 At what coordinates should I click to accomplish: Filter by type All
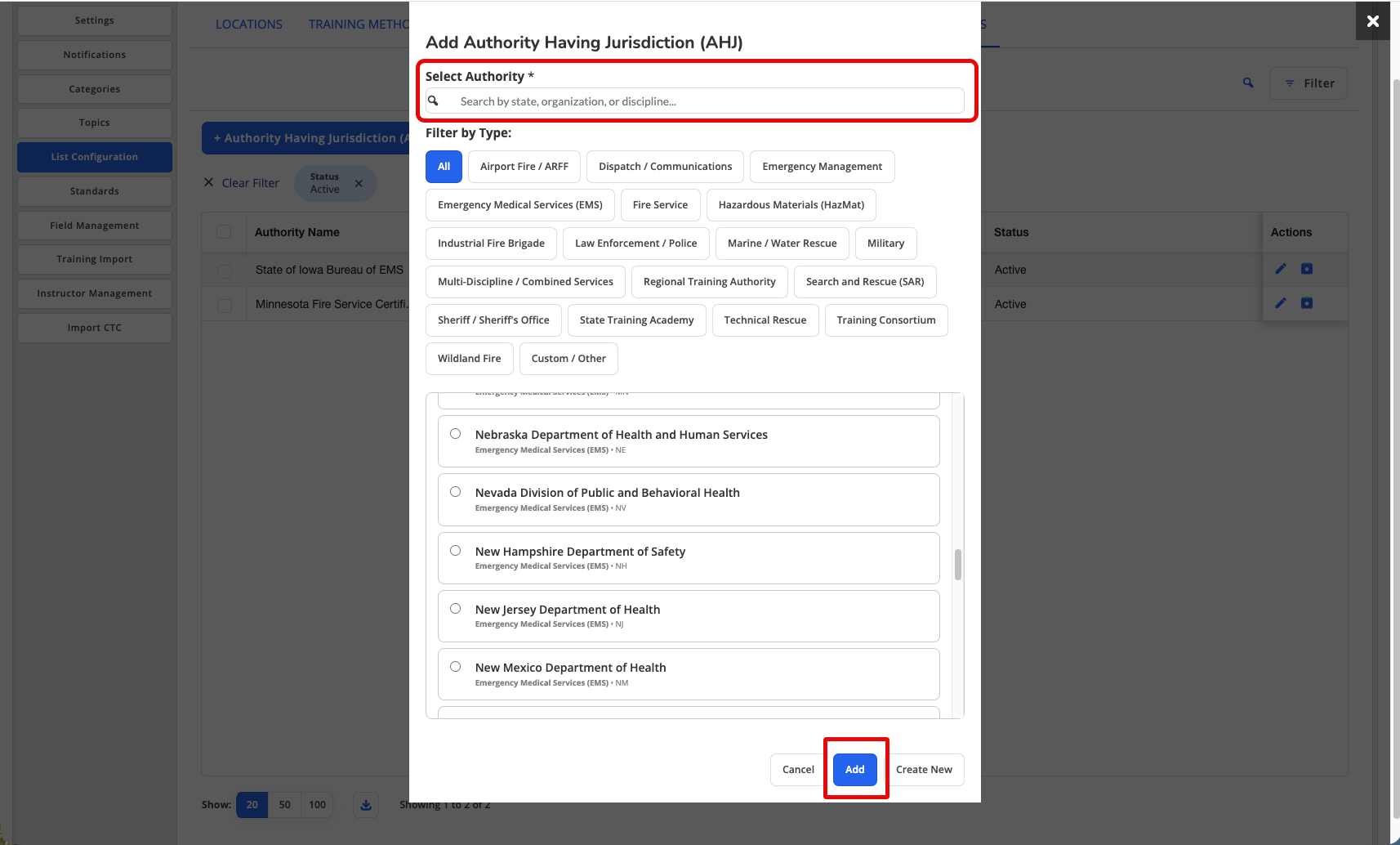[x=444, y=167]
